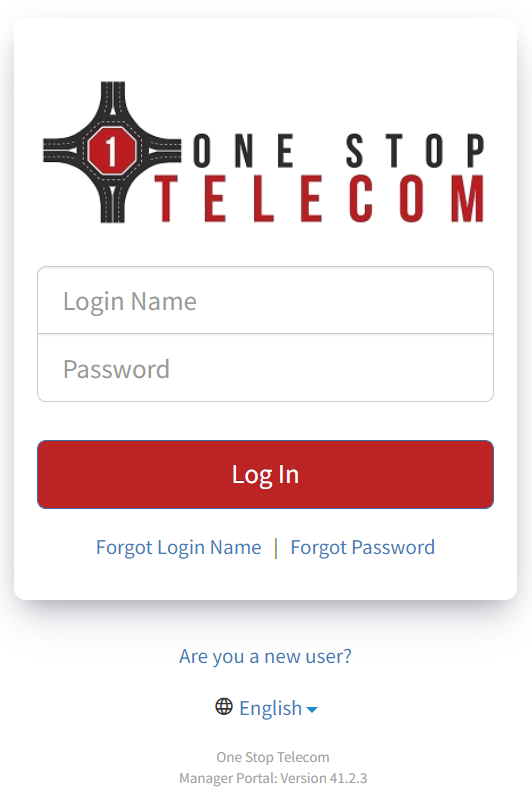Submit with the red Log In button
532x793 pixels.
[x=265, y=474]
